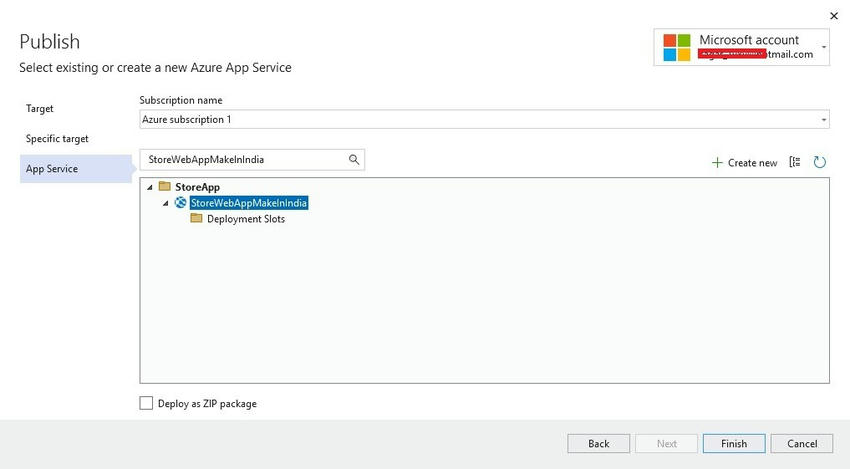Enable Deploy as ZIP package checkbox
The height and width of the screenshot is (469, 850).
[x=146, y=403]
